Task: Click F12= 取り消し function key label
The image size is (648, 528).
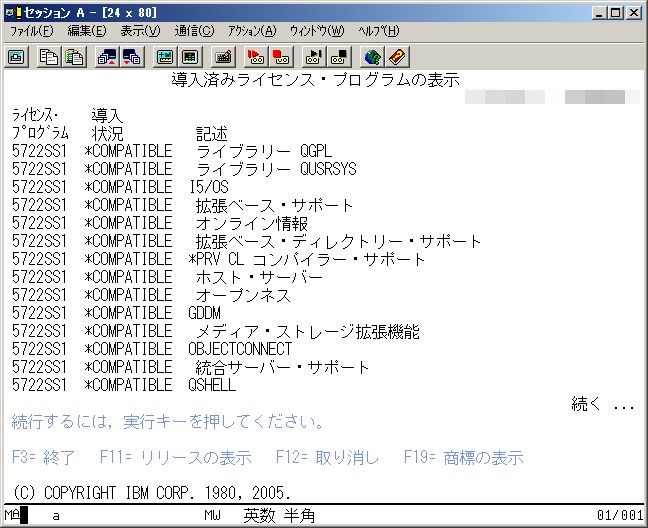Action: pyautogui.click(x=327, y=457)
